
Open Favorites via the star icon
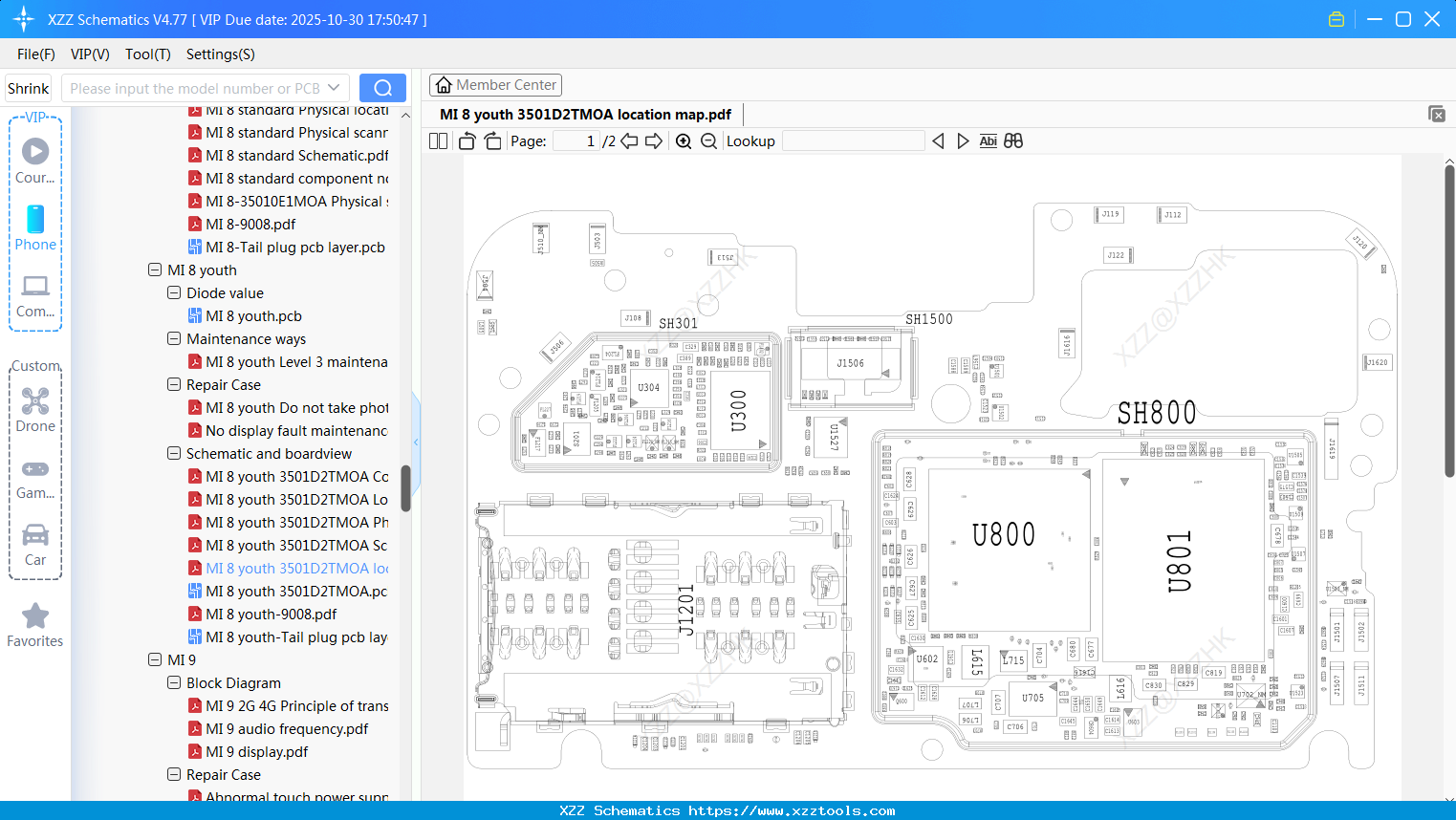pos(35,616)
